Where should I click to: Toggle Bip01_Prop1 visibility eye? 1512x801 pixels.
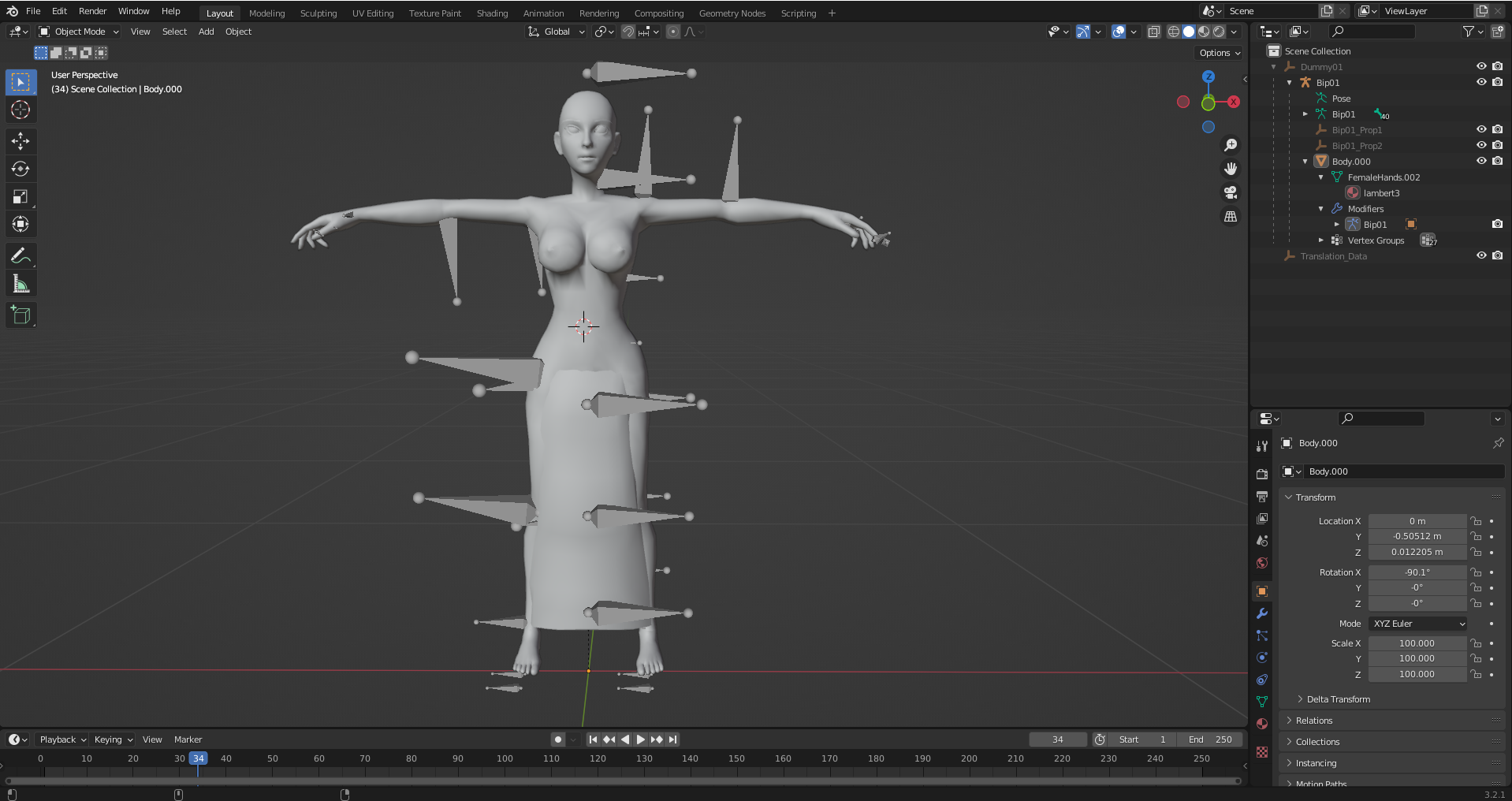(x=1481, y=129)
